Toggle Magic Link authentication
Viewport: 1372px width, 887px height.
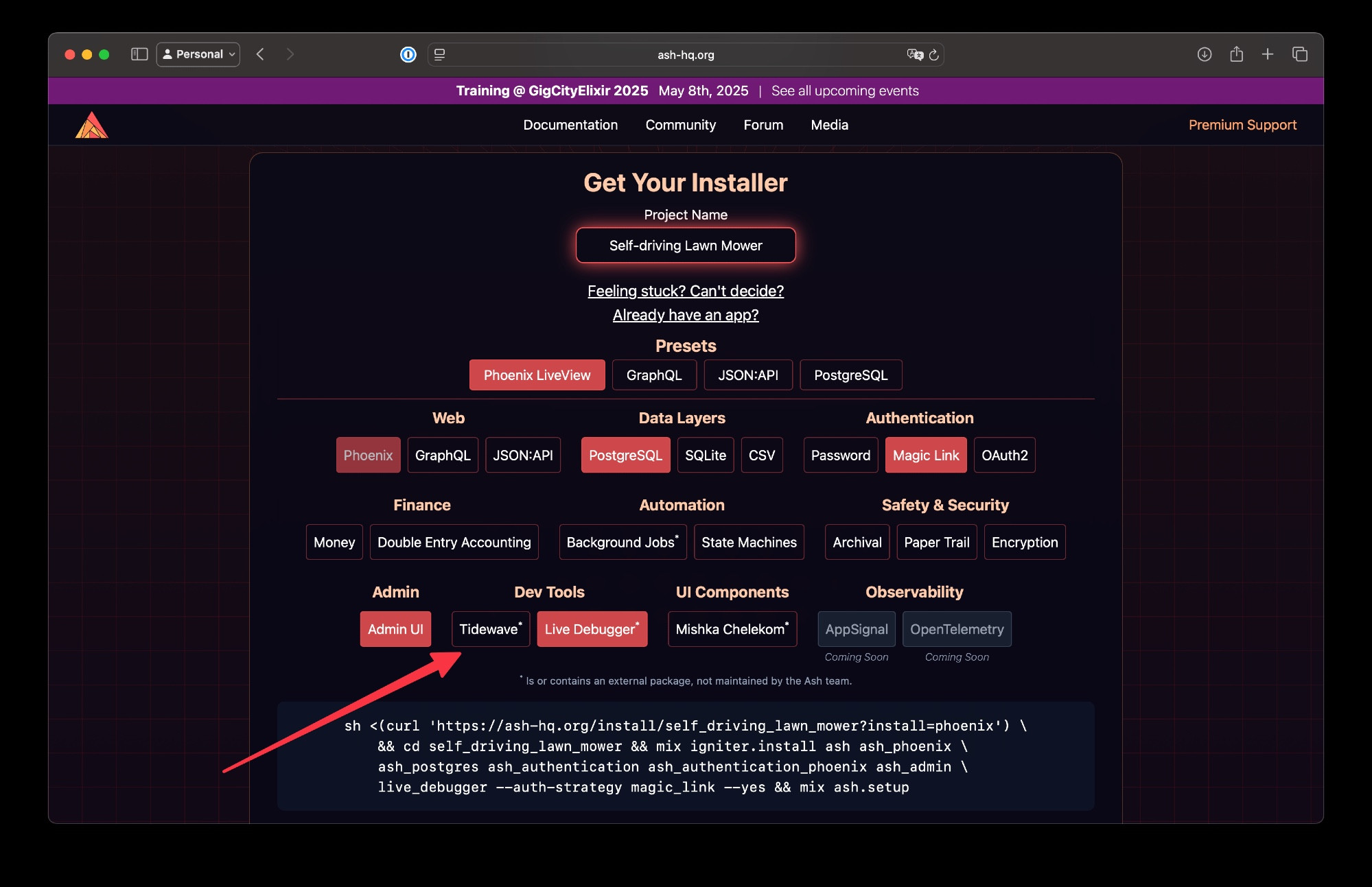[x=926, y=455]
